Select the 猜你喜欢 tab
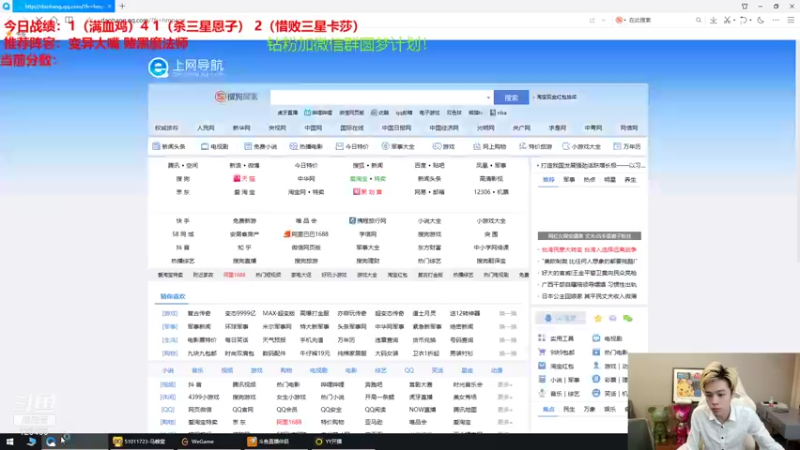Screen dimensions: 800x450 [173, 296]
